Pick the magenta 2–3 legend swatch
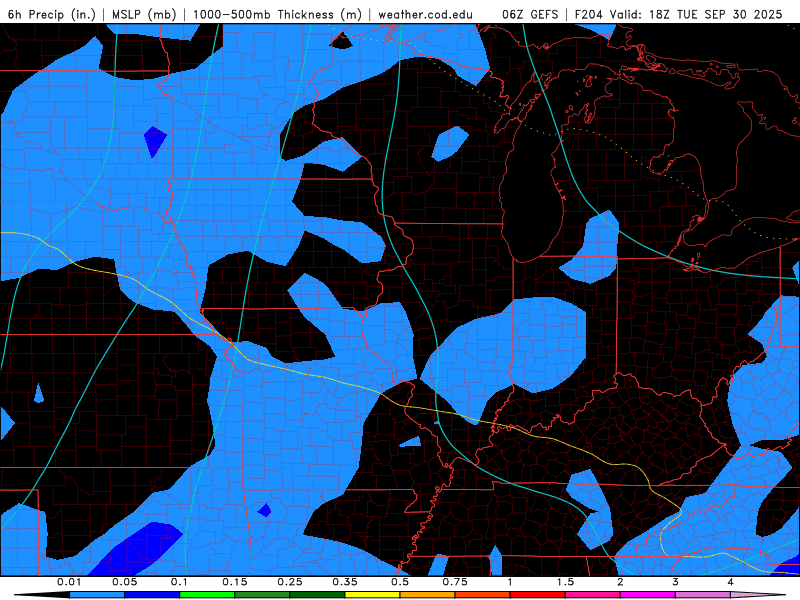The width and height of the screenshot is (800, 600). (x=648, y=595)
